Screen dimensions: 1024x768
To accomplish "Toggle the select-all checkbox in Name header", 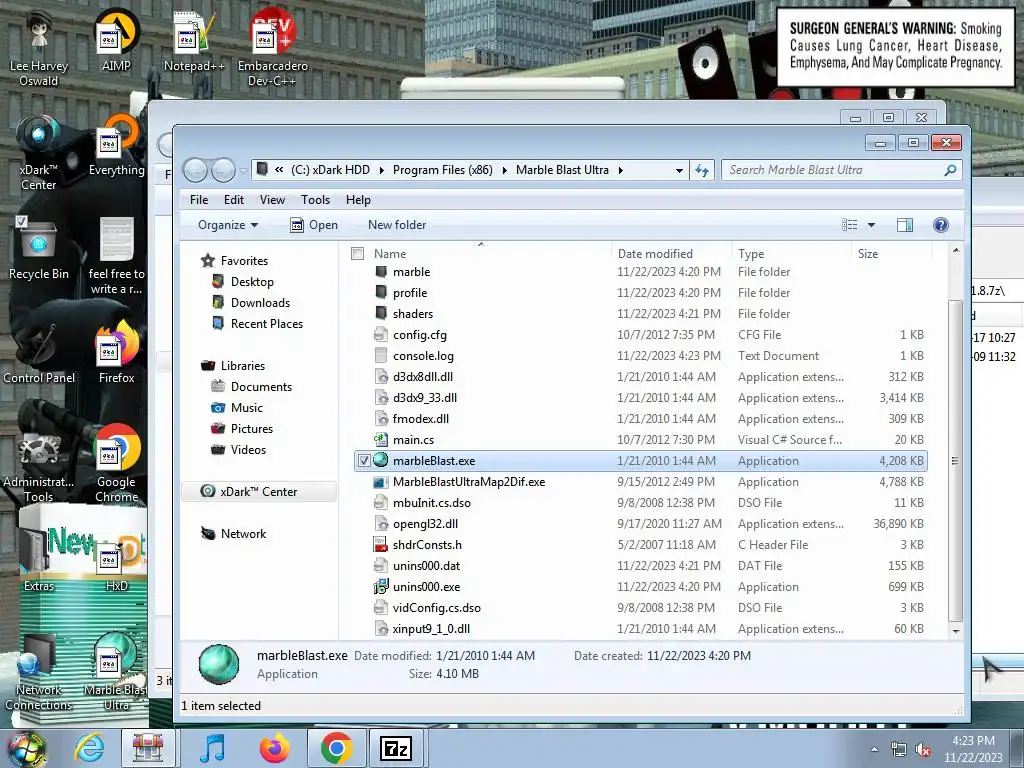I will coord(357,253).
